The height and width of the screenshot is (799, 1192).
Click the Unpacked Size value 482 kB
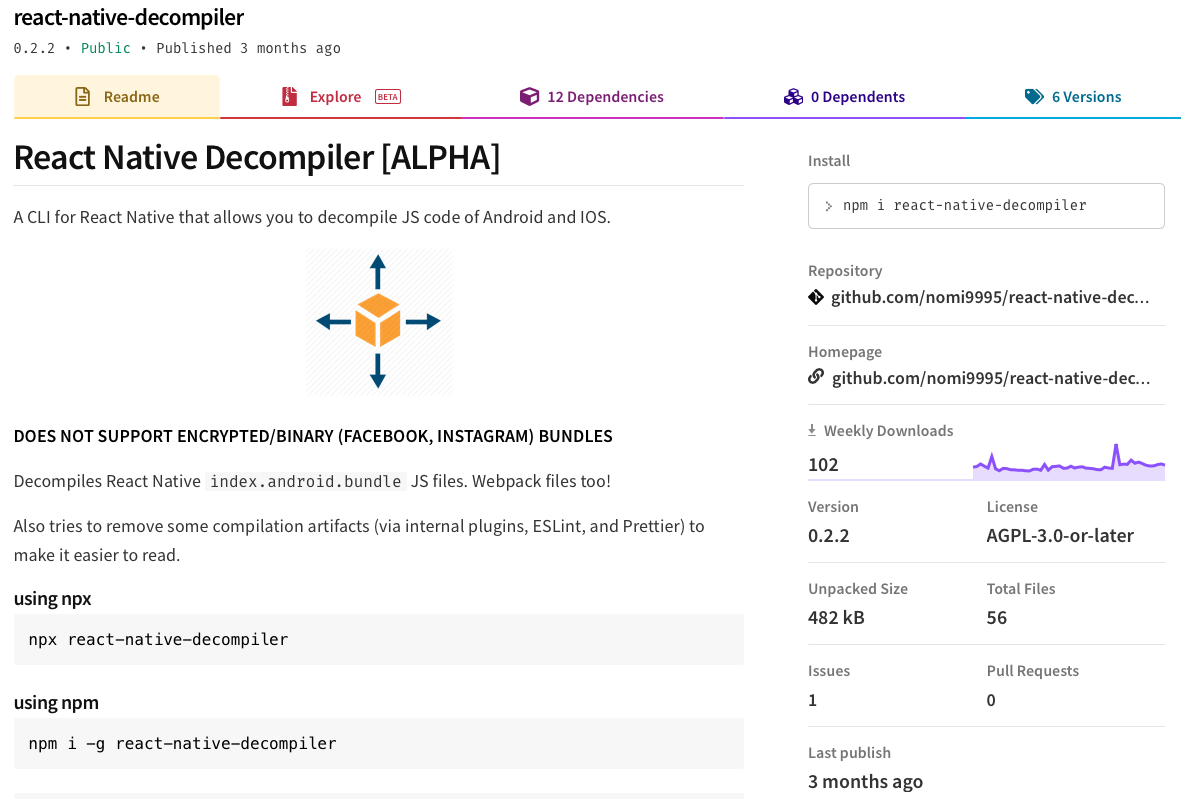click(836, 617)
